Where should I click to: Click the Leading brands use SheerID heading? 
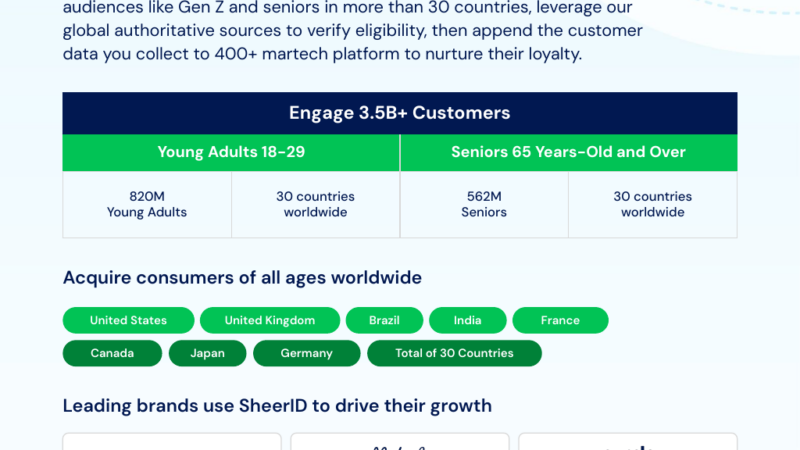[277, 405]
